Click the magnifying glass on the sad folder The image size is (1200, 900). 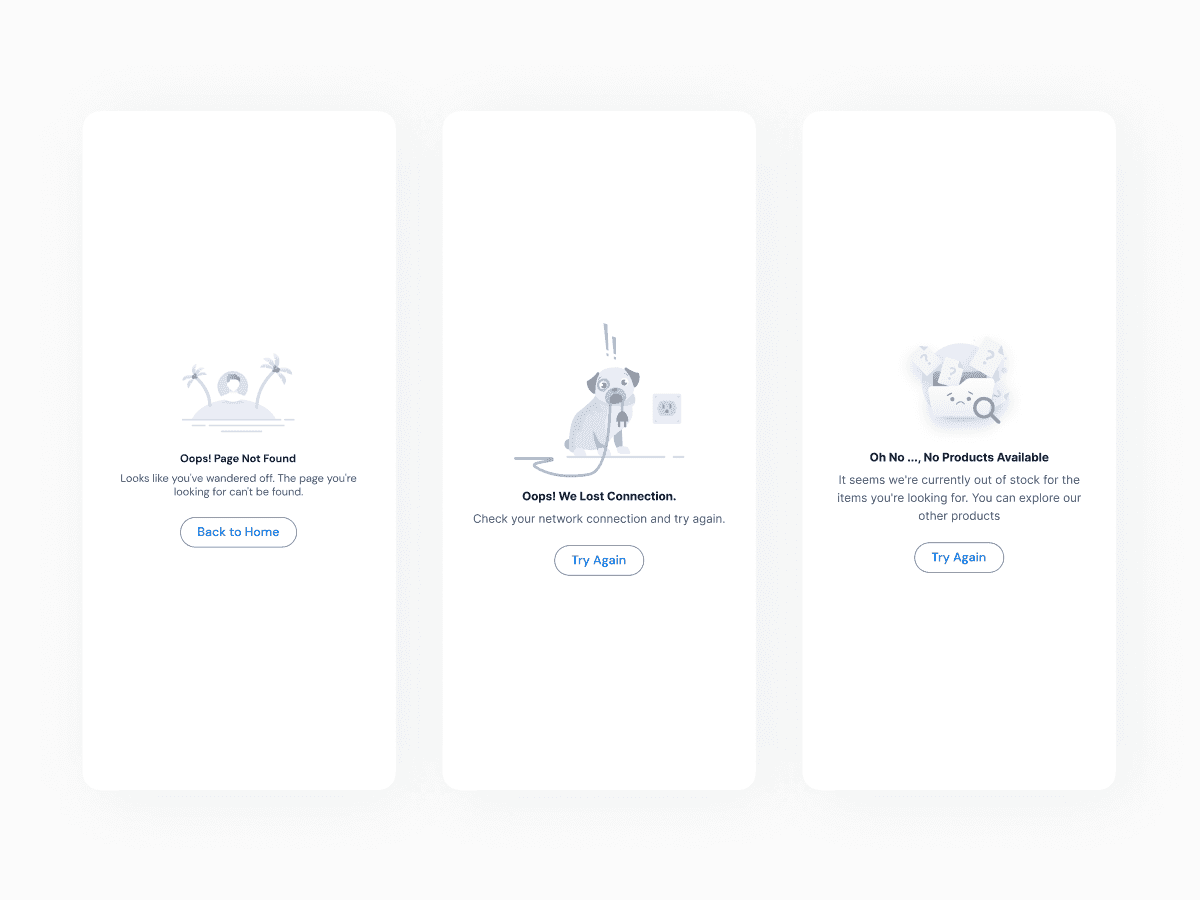[x=986, y=409]
